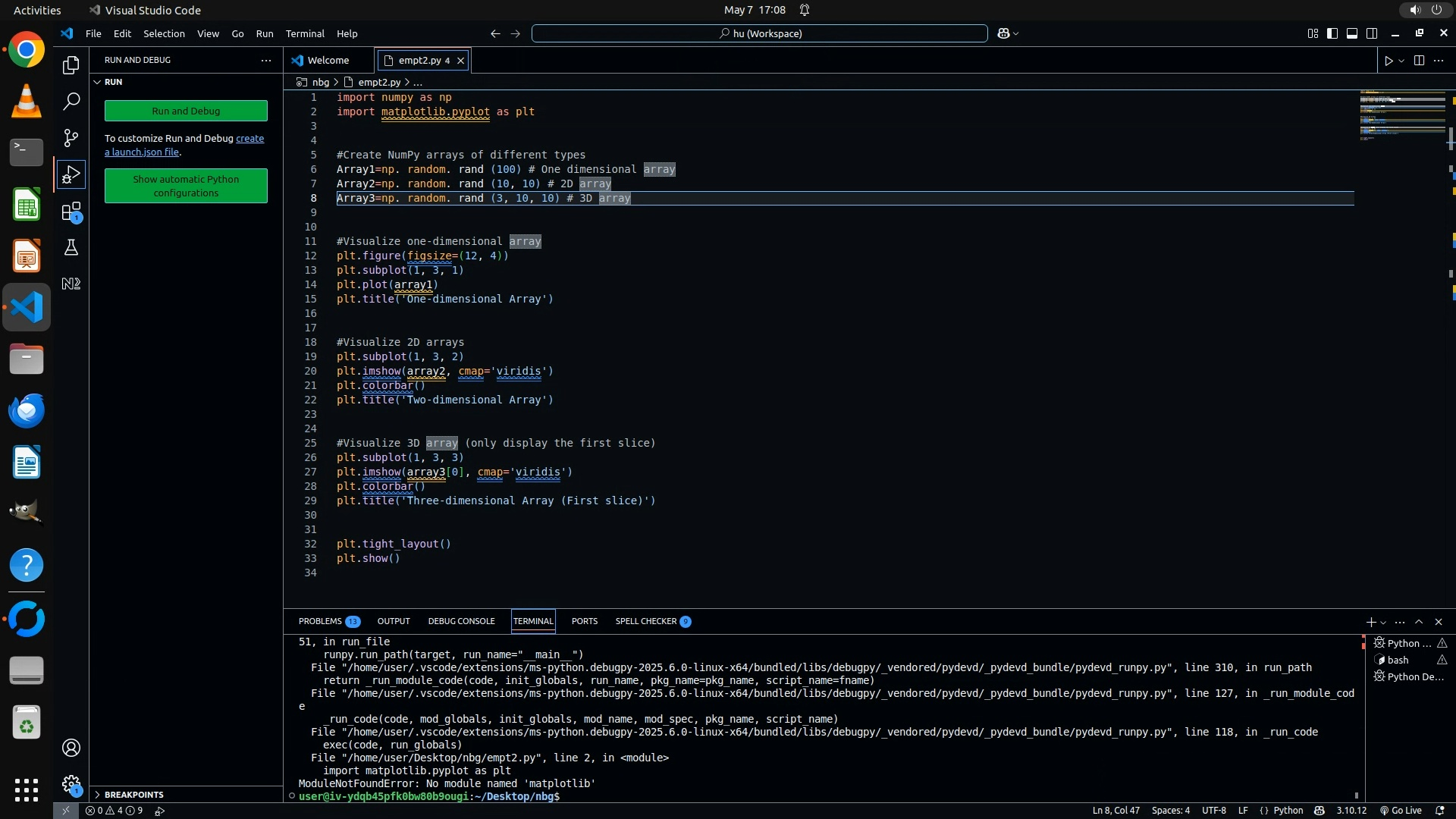Expand the BREAKPOINTS section
Screen dimensions: 1456x819
(x=133, y=795)
